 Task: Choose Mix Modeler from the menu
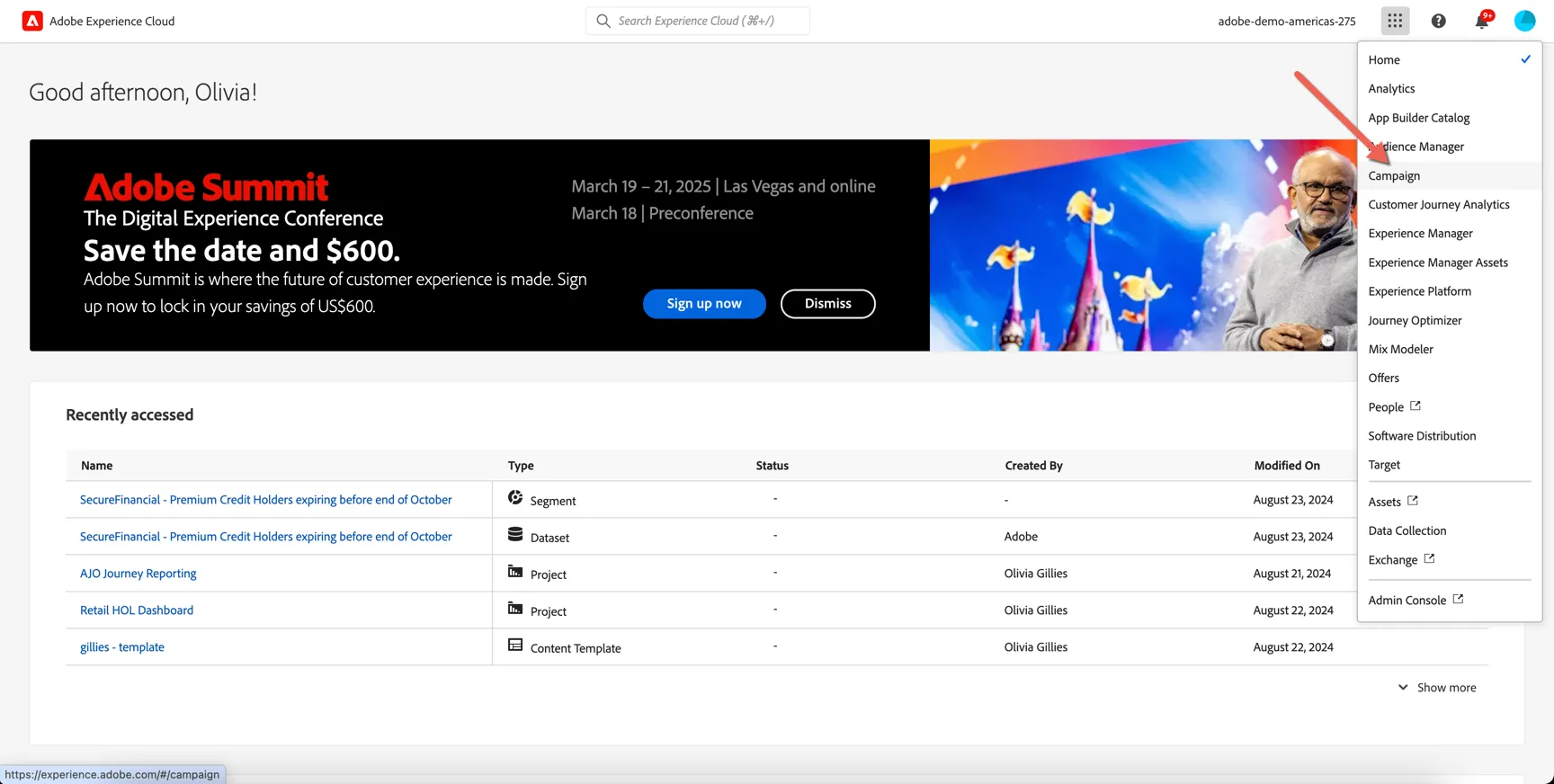click(1450, 349)
